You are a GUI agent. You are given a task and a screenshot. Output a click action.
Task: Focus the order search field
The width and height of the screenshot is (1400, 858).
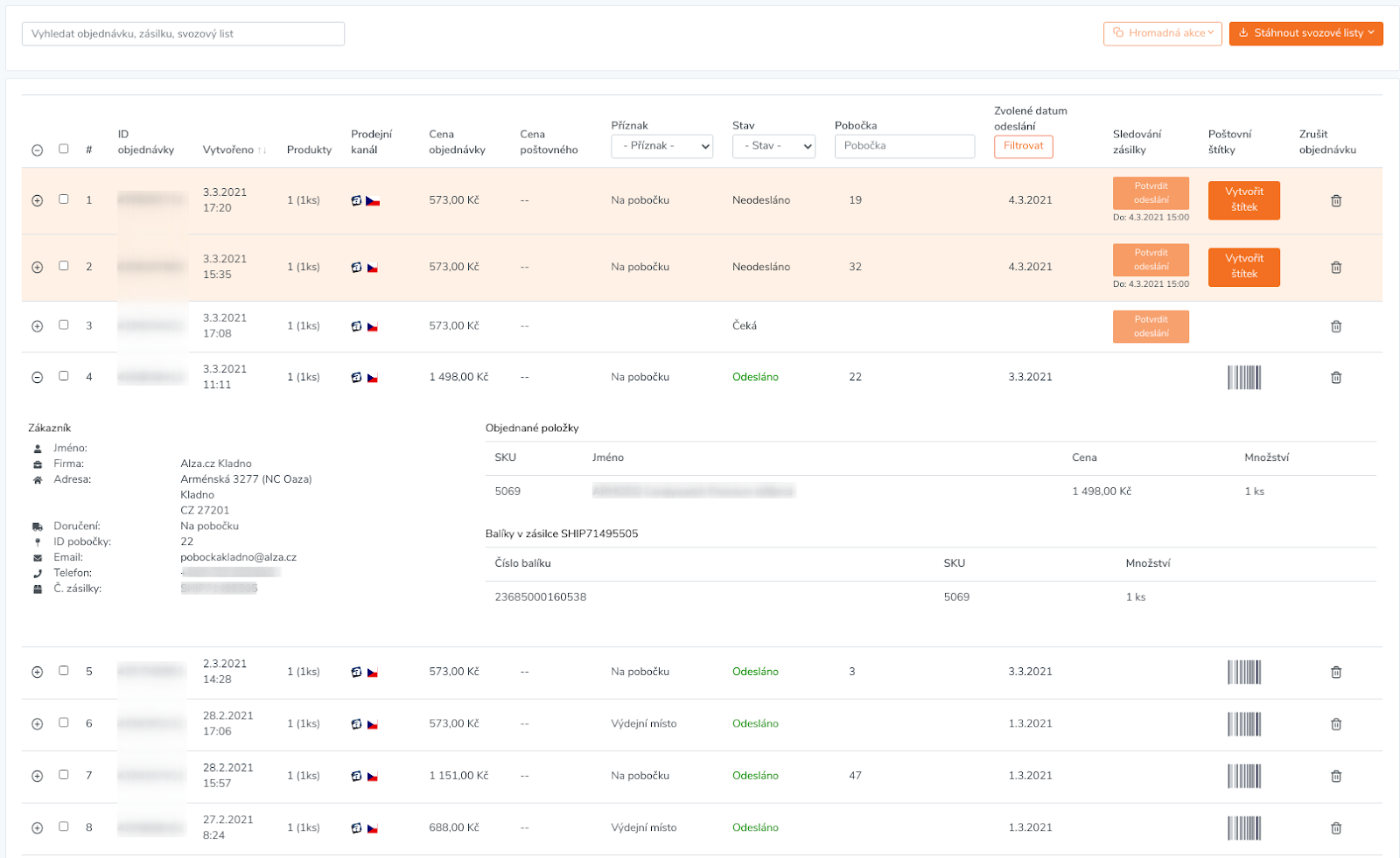[x=183, y=34]
